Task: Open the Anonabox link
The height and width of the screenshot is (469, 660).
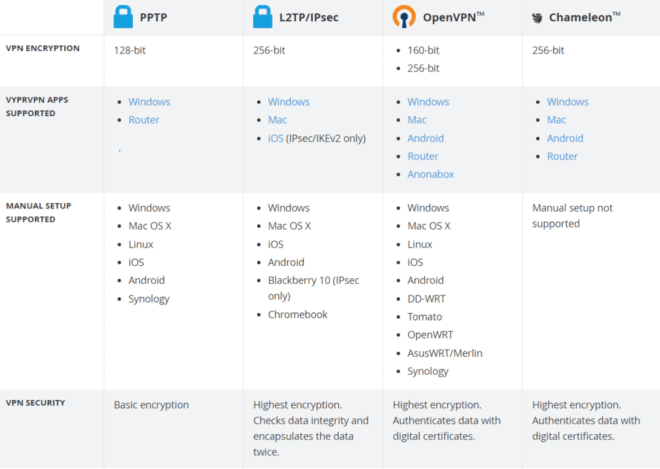Action: coord(430,174)
